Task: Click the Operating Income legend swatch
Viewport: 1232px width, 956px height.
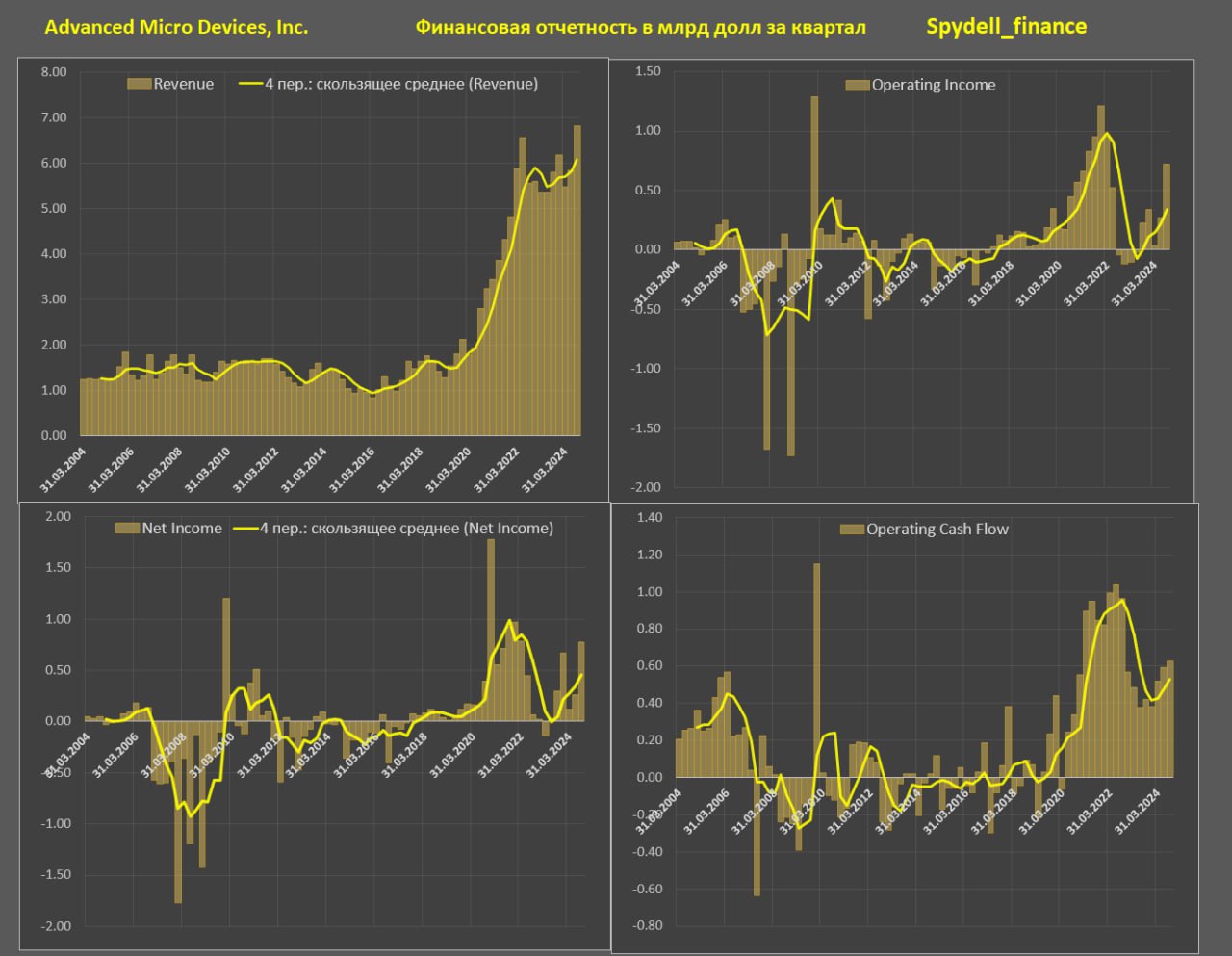Action: (858, 85)
